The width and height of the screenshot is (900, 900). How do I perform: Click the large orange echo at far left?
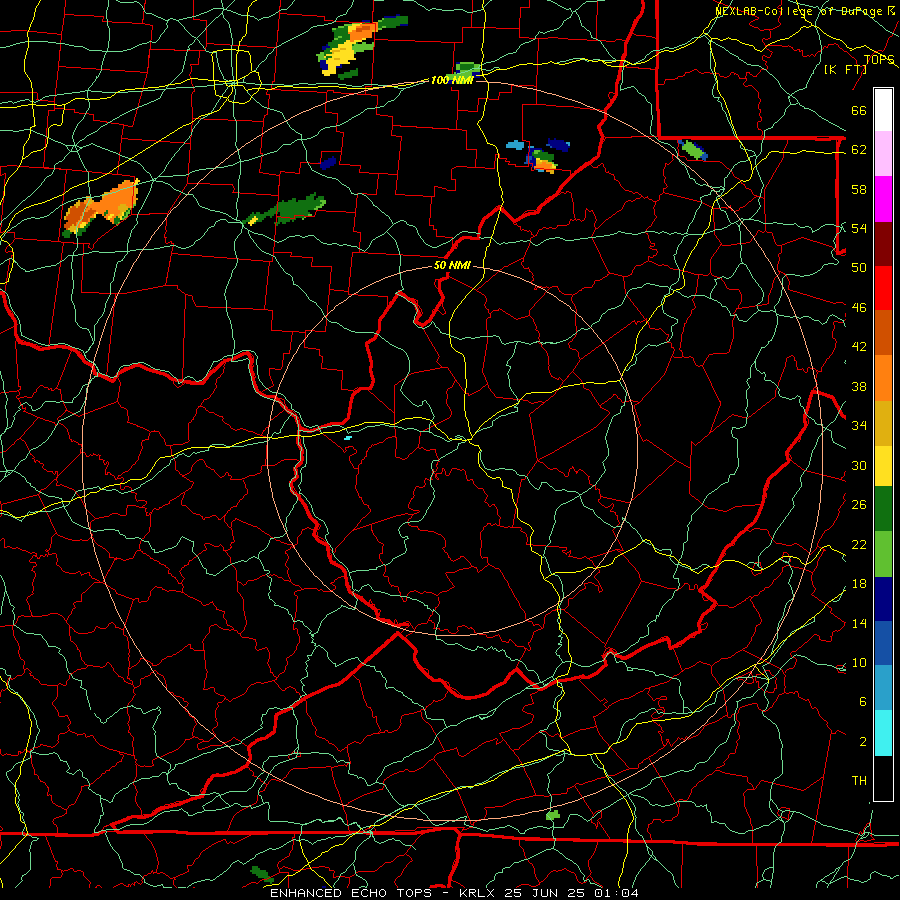point(100,209)
